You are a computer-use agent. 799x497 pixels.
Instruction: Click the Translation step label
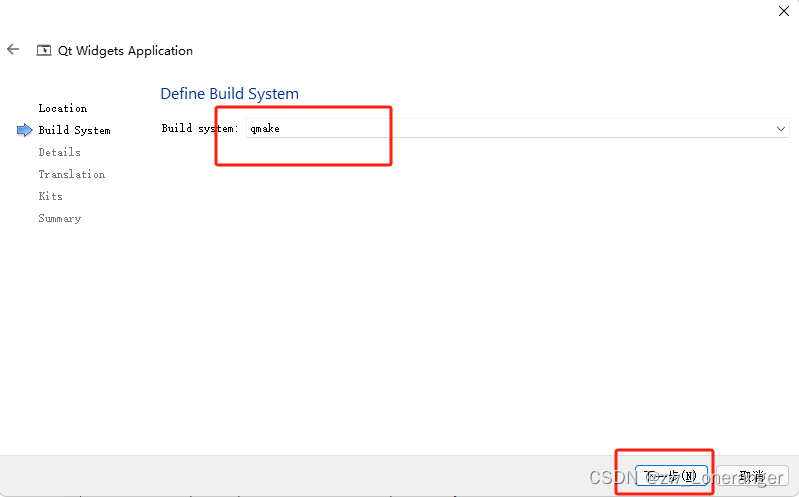click(72, 174)
